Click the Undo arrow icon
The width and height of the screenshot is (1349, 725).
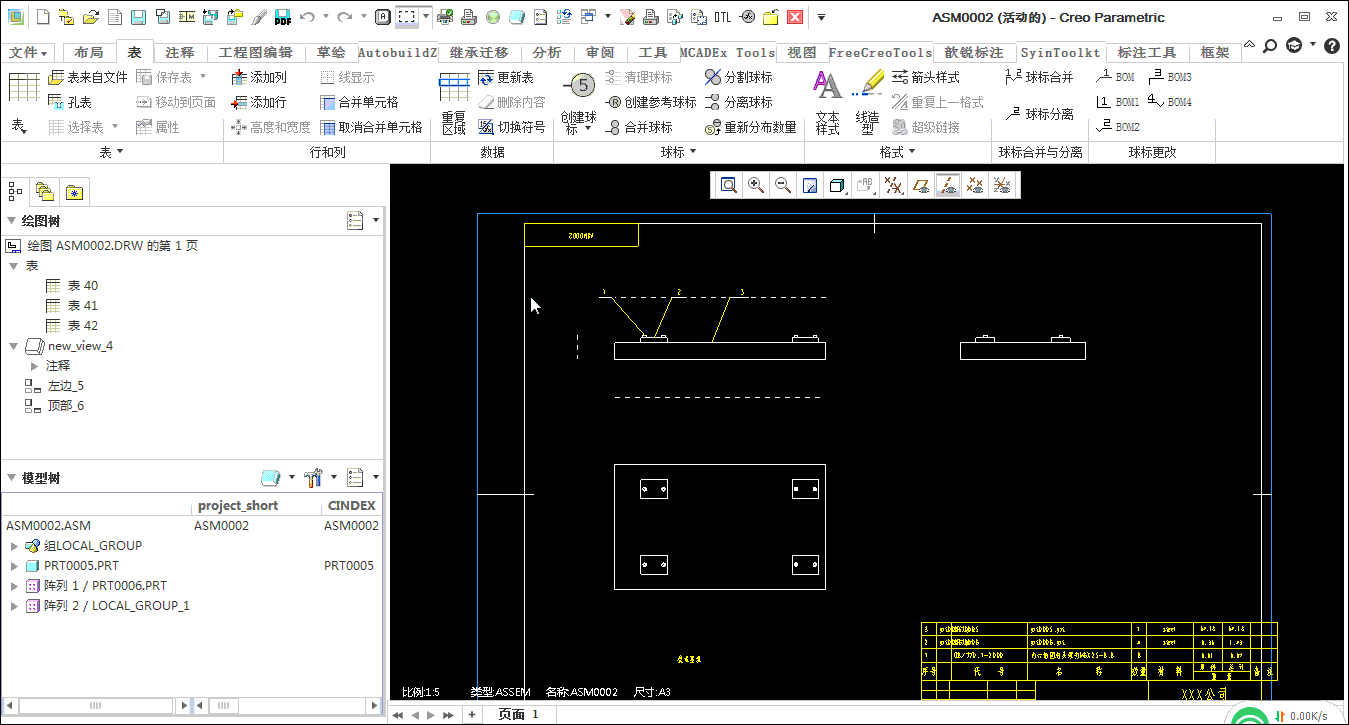coord(307,17)
